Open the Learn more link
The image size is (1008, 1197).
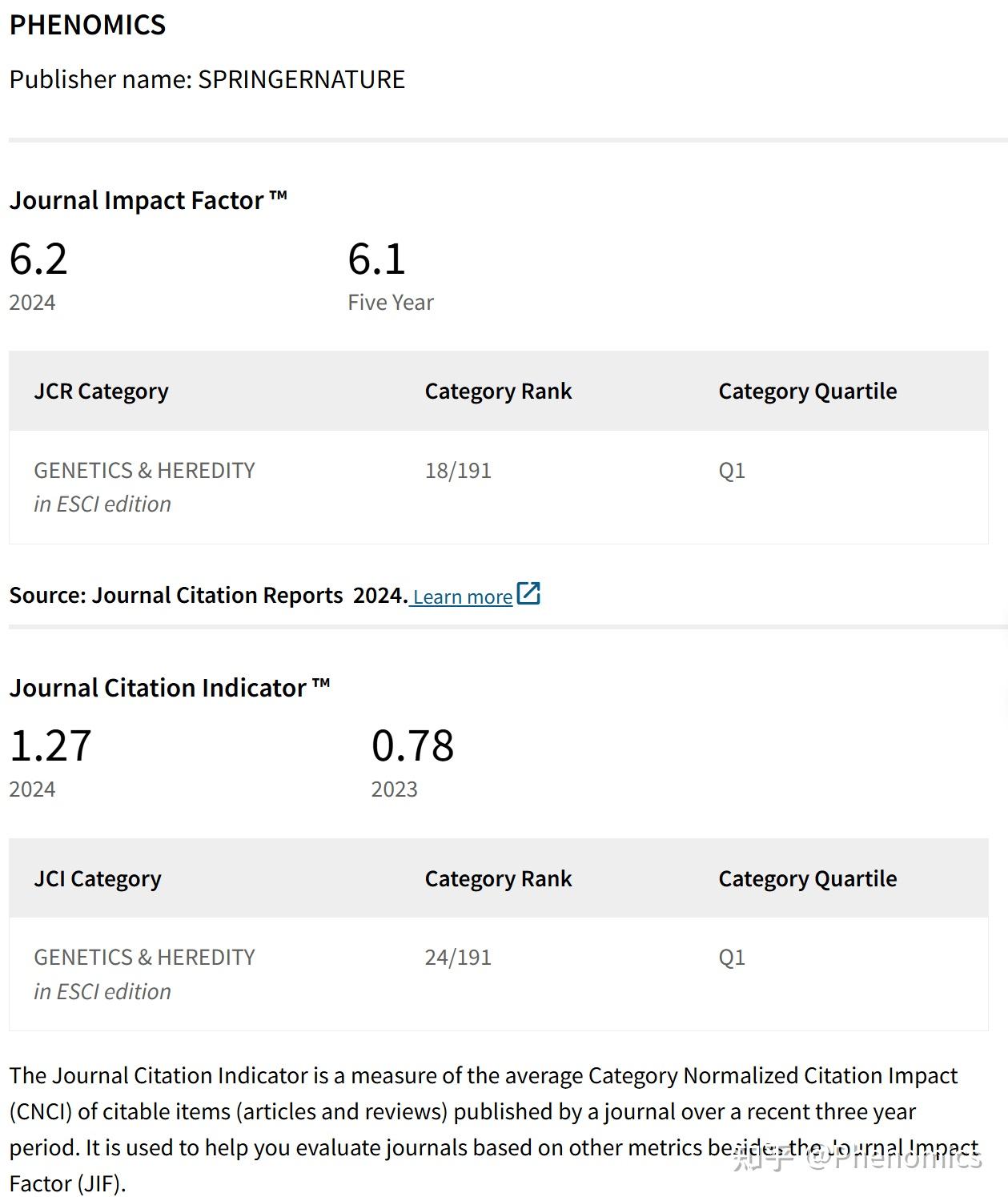(x=462, y=596)
